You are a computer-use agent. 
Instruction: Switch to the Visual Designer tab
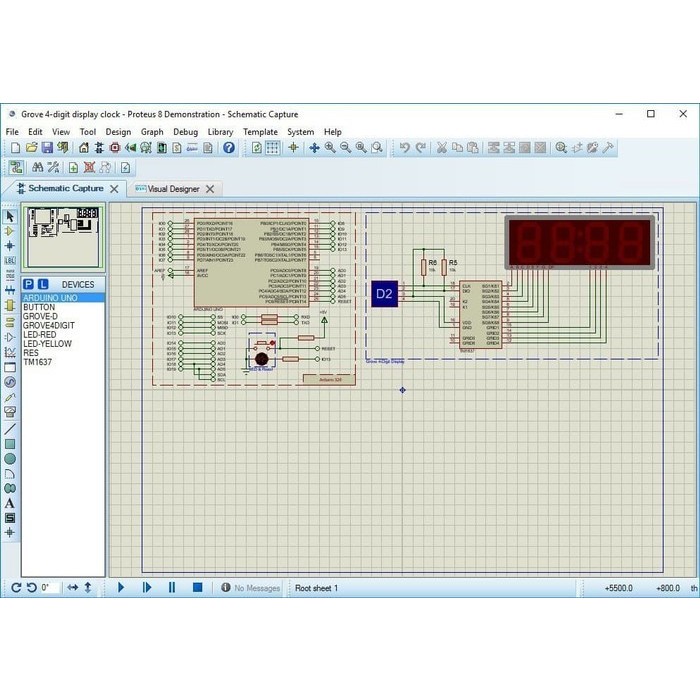[x=173, y=189]
